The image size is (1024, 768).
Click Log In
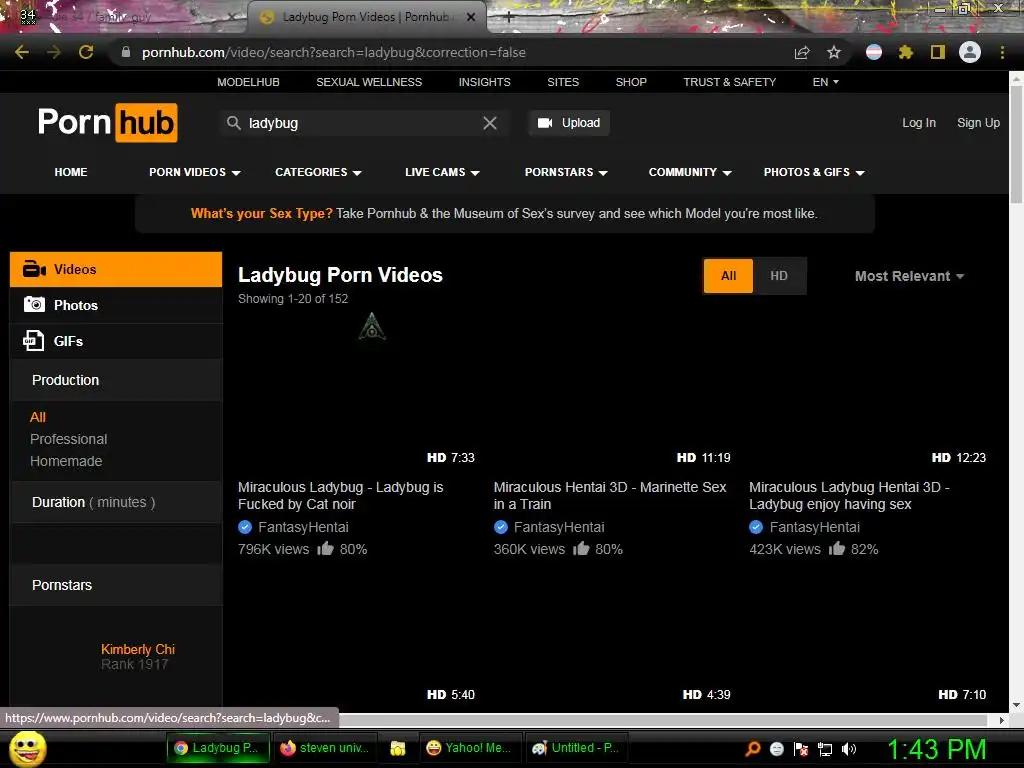click(x=919, y=123)
